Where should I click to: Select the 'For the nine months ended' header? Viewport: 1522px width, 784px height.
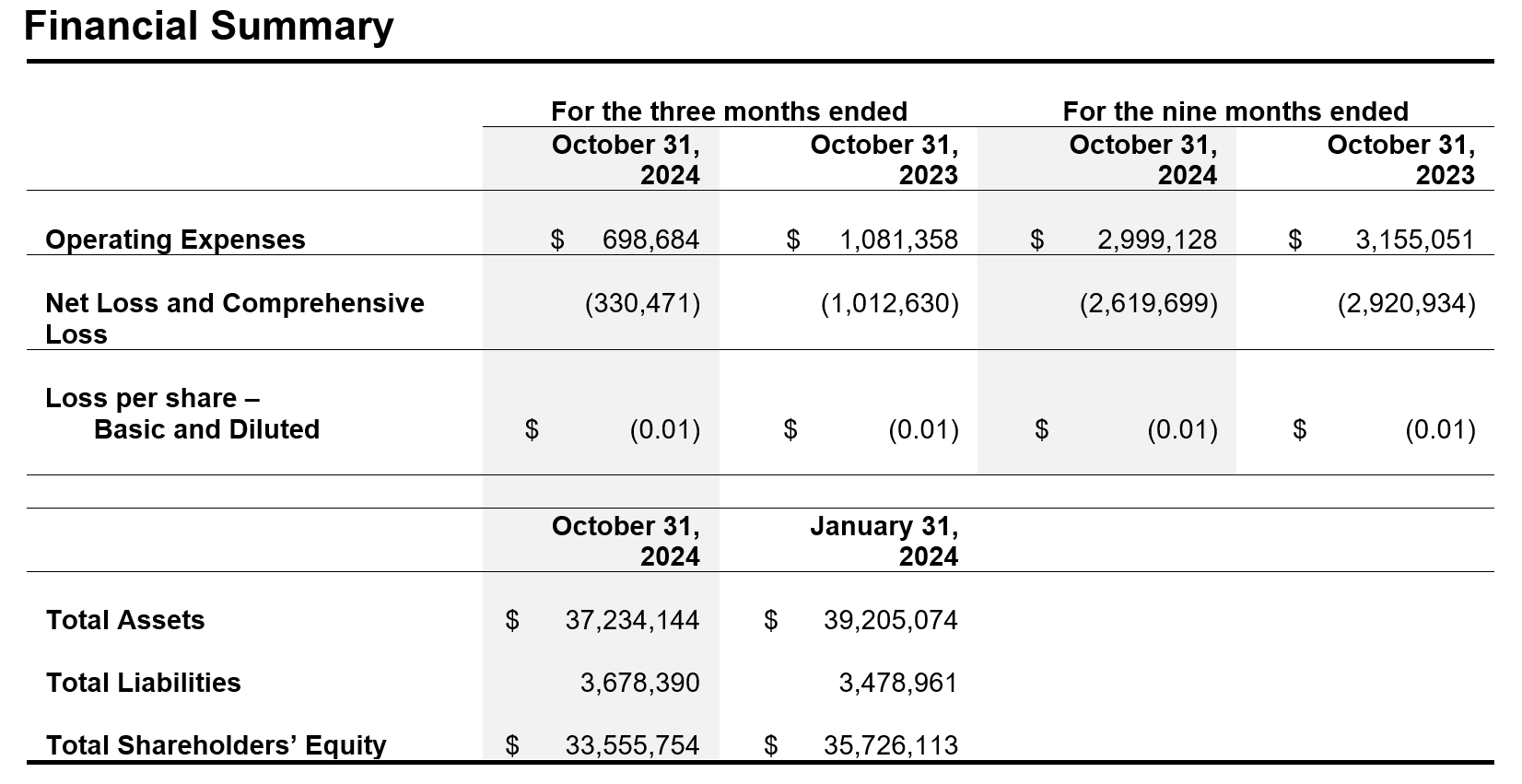tap(1235, 111)
